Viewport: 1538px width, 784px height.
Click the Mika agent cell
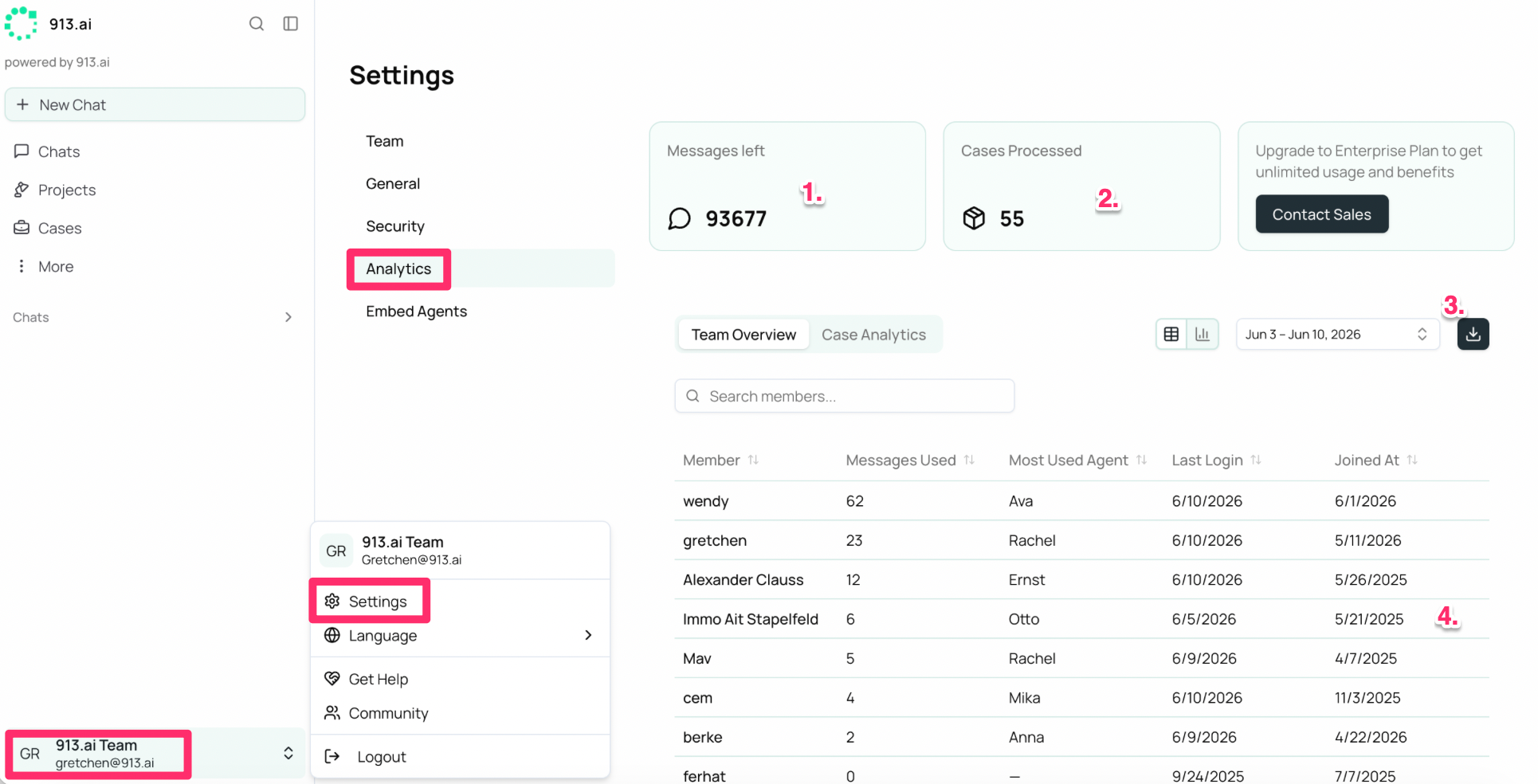click(x=1024, y=698)
